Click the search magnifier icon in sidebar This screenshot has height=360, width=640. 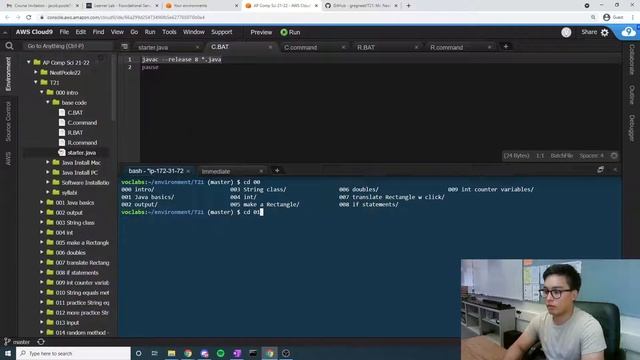pyautogui.click(x=9, y=46)
